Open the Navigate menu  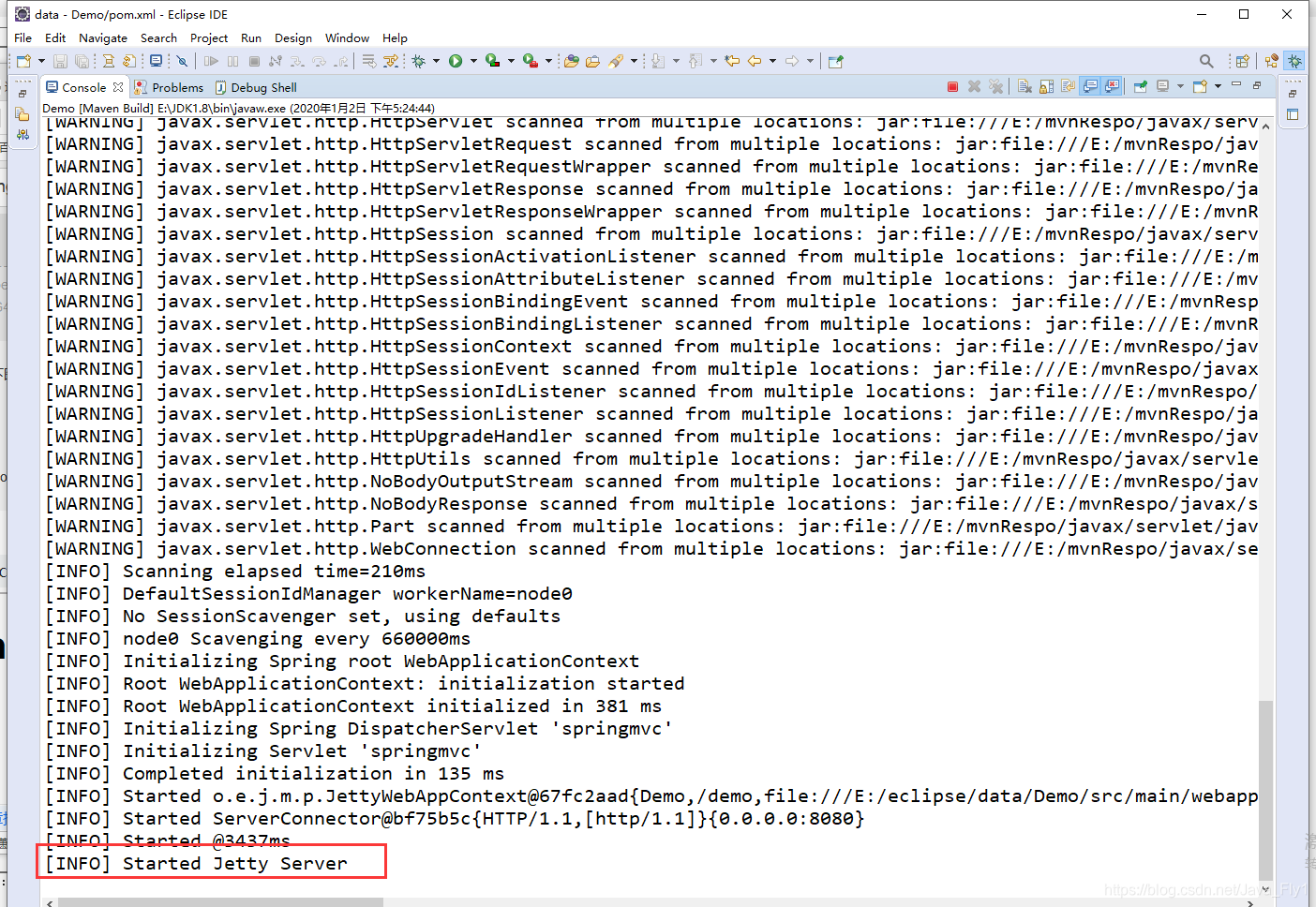coord(103,38)
